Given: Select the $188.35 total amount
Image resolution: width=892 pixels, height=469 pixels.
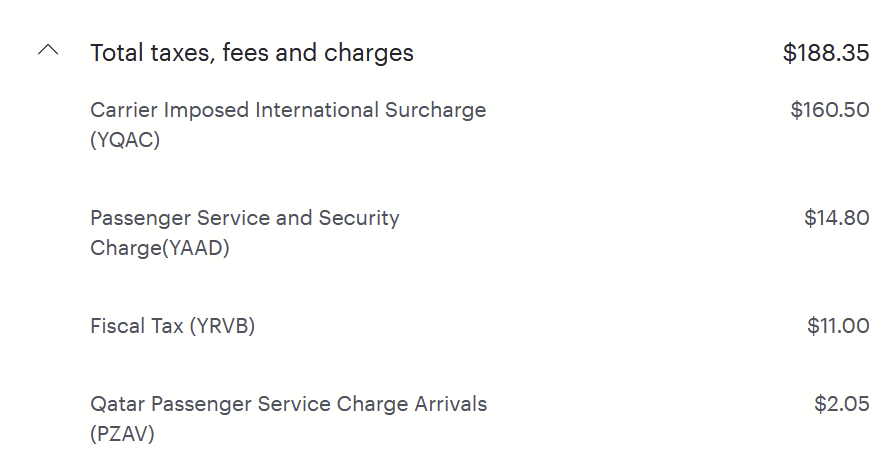Looking at the screenshot, I should (825, 53).
